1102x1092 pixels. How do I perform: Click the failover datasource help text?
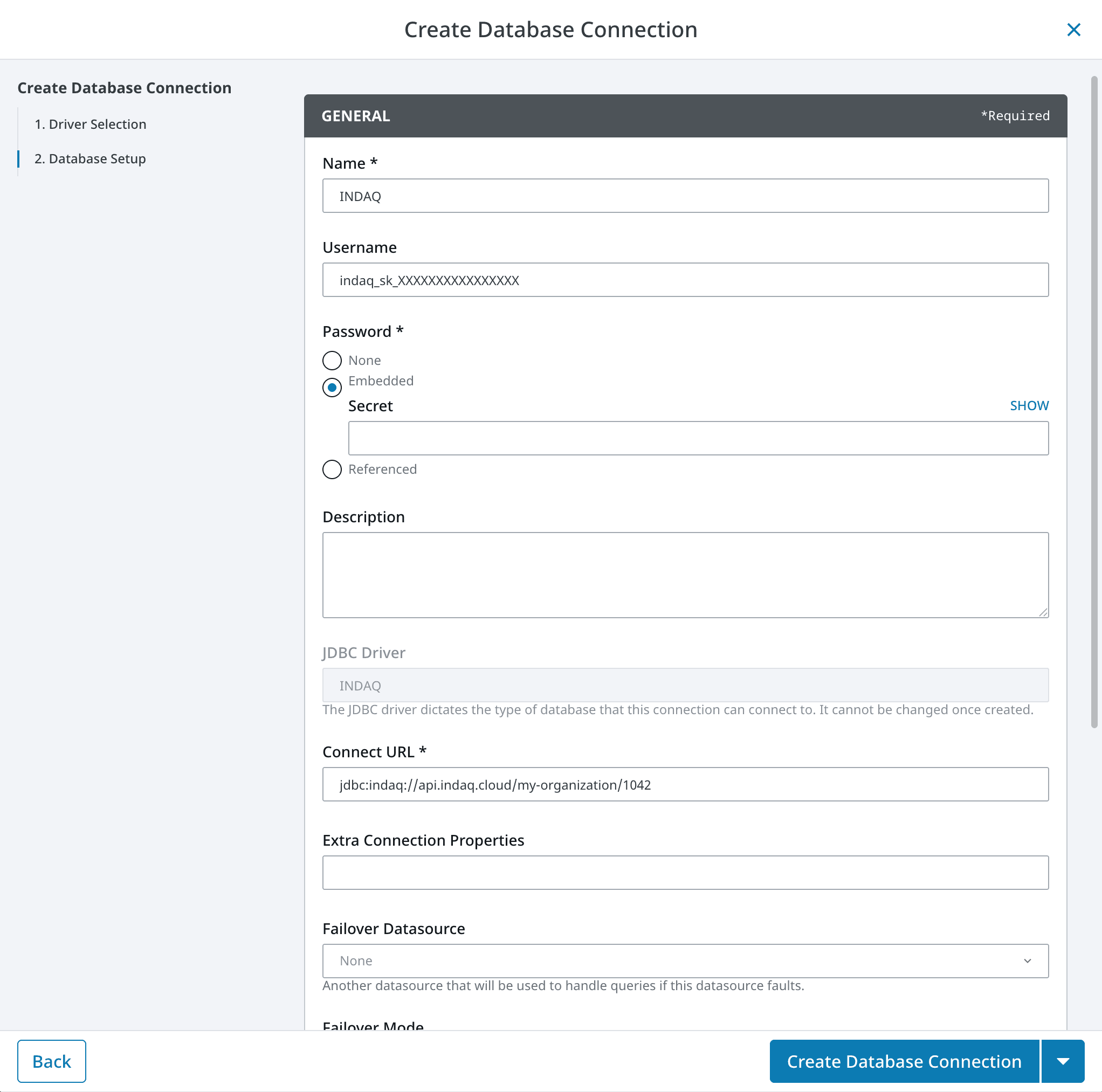pyautogui.click(x=563, y=986)
